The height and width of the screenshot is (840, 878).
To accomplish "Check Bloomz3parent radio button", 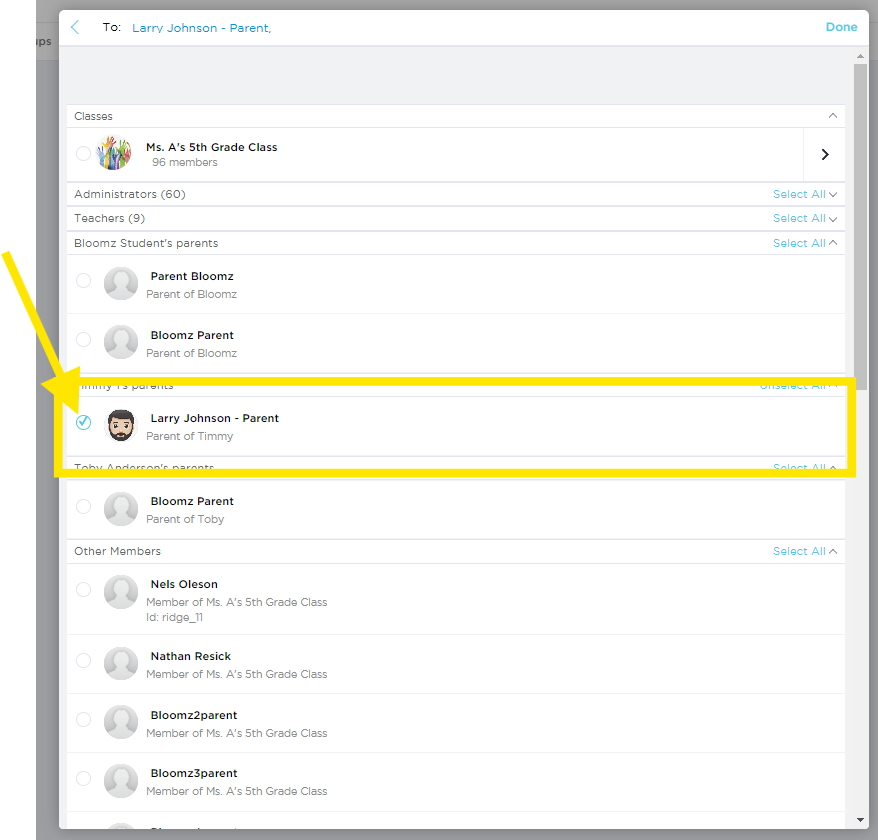I will [x=83, y=778].
